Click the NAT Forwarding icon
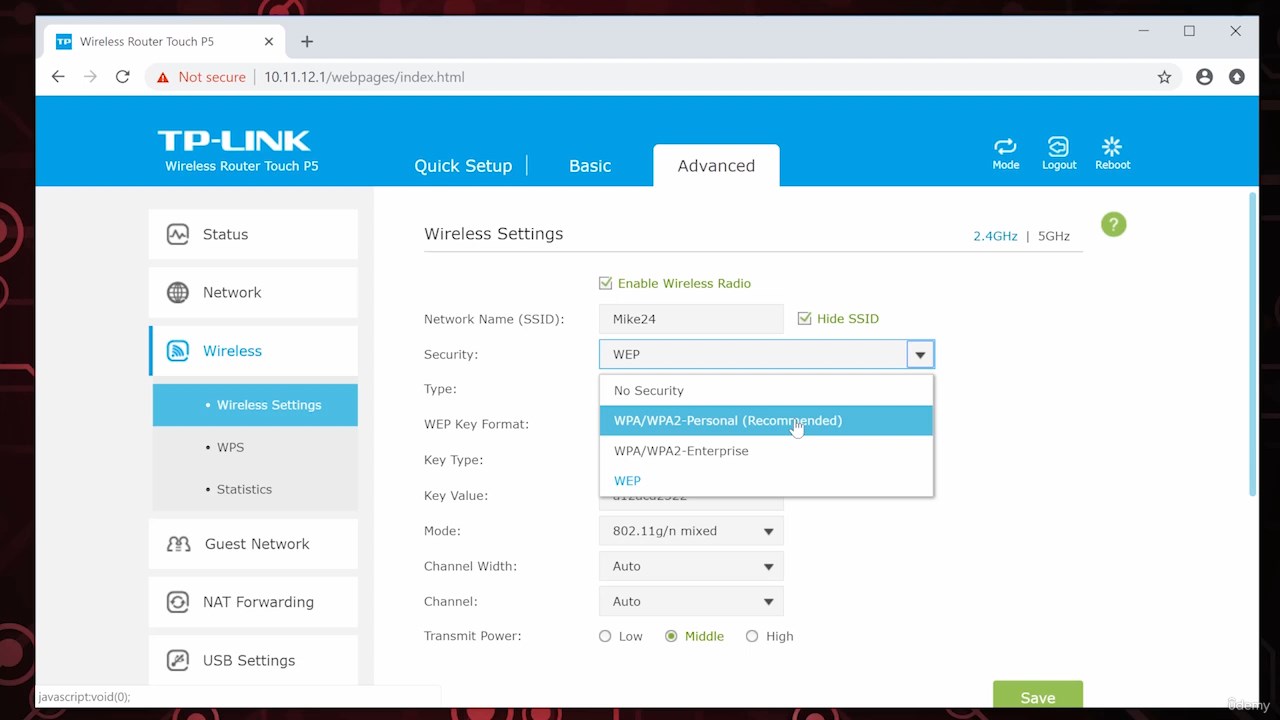 [x=178, y=602]
